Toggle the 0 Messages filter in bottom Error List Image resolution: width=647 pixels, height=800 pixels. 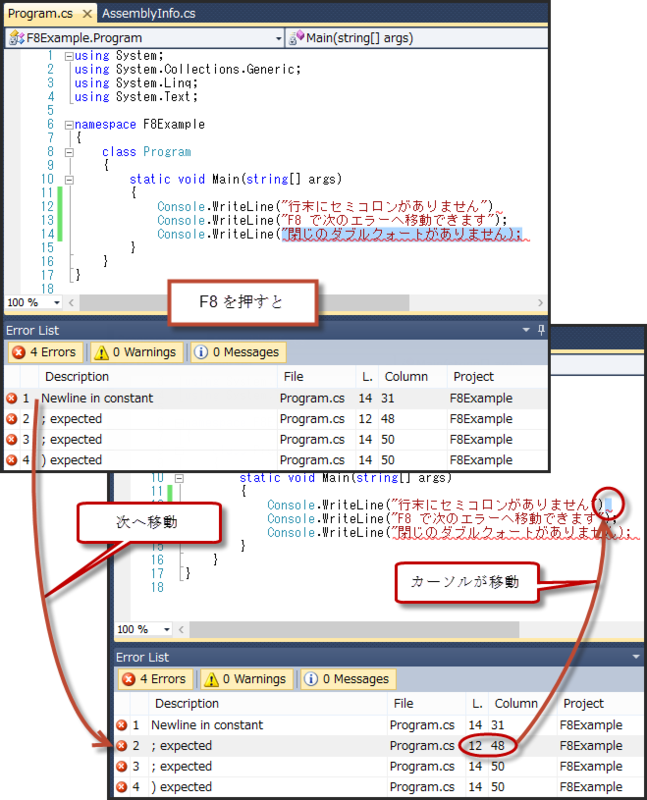pyautogui.click(x=349, y=679)
